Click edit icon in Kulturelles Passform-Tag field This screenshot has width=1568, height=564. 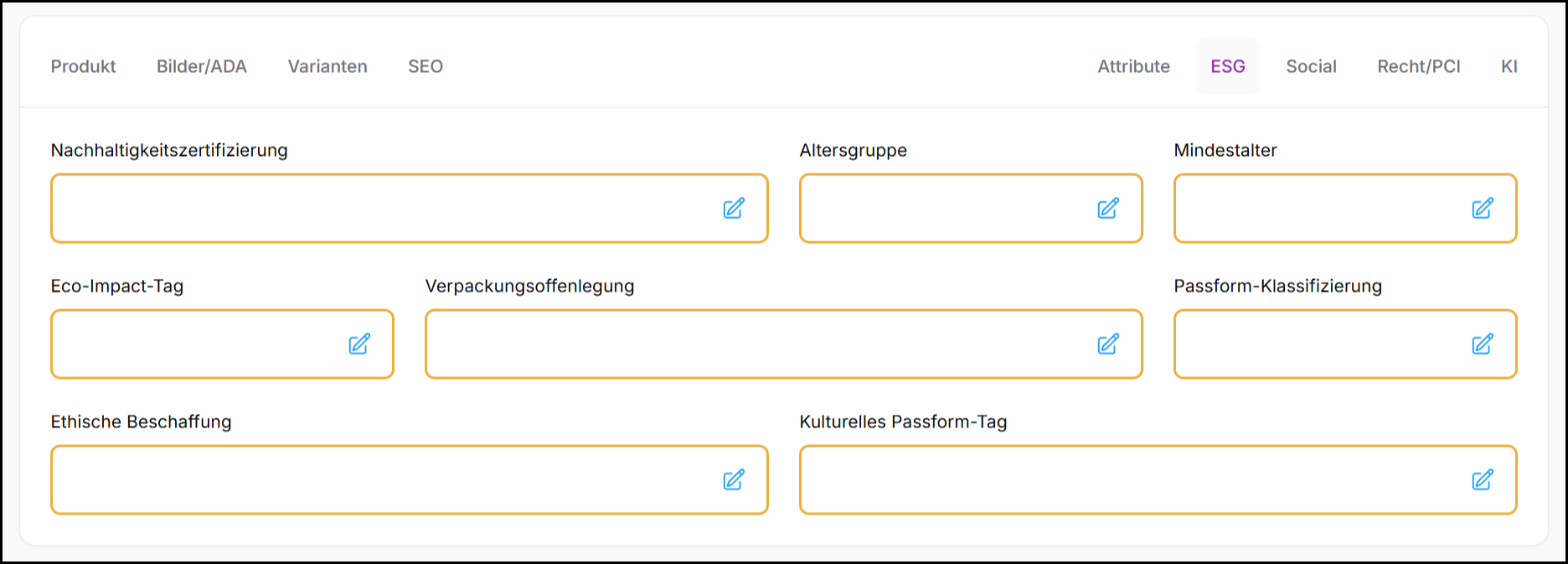[1483, 480]
